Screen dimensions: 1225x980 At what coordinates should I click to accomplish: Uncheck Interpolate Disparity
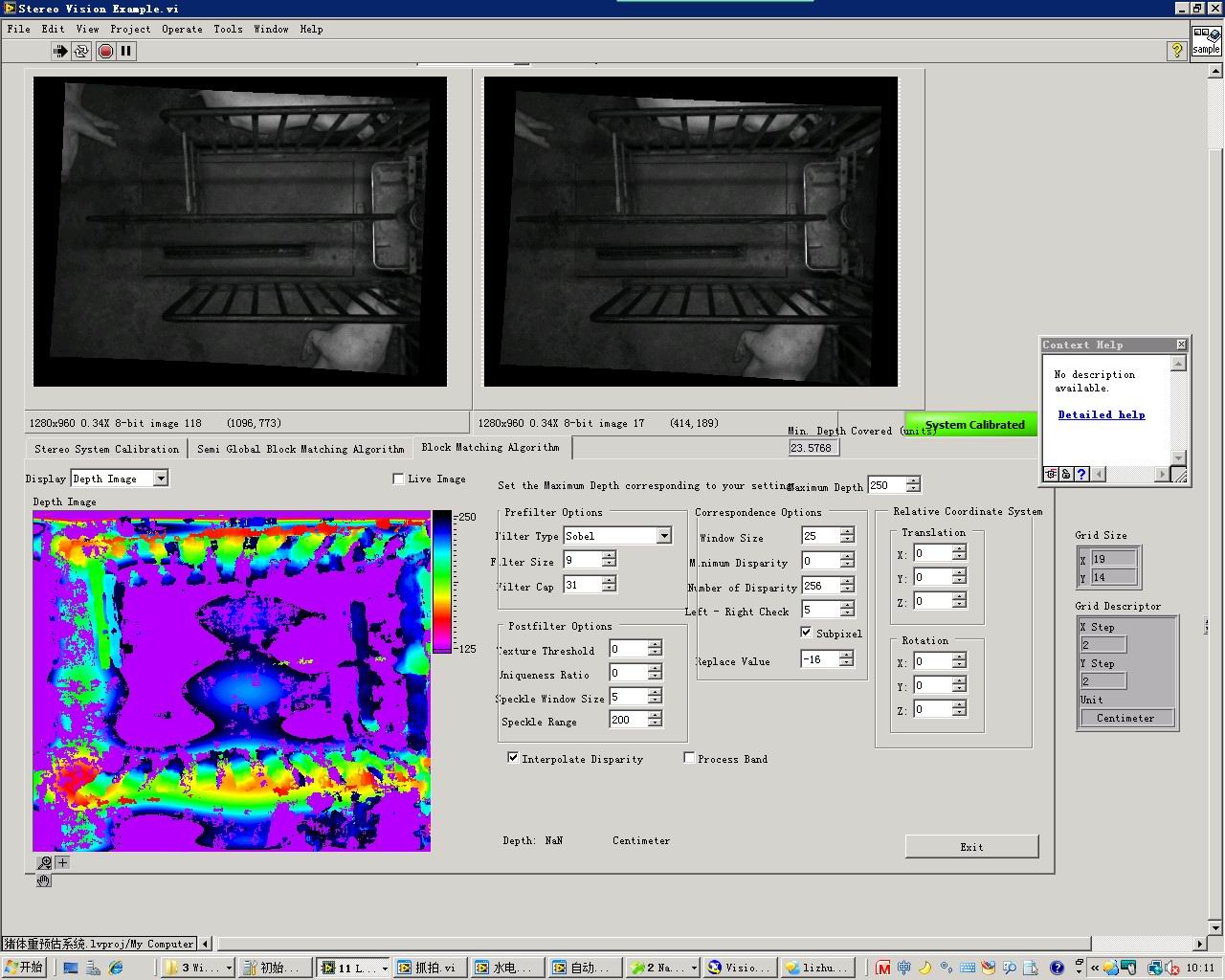(513, 758)
